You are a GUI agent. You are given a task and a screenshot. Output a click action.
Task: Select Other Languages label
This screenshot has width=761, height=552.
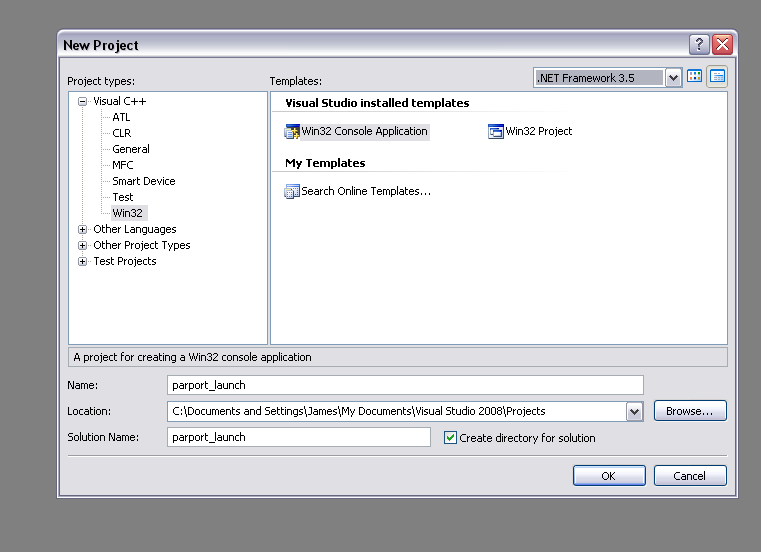click(x=135, y=229)
